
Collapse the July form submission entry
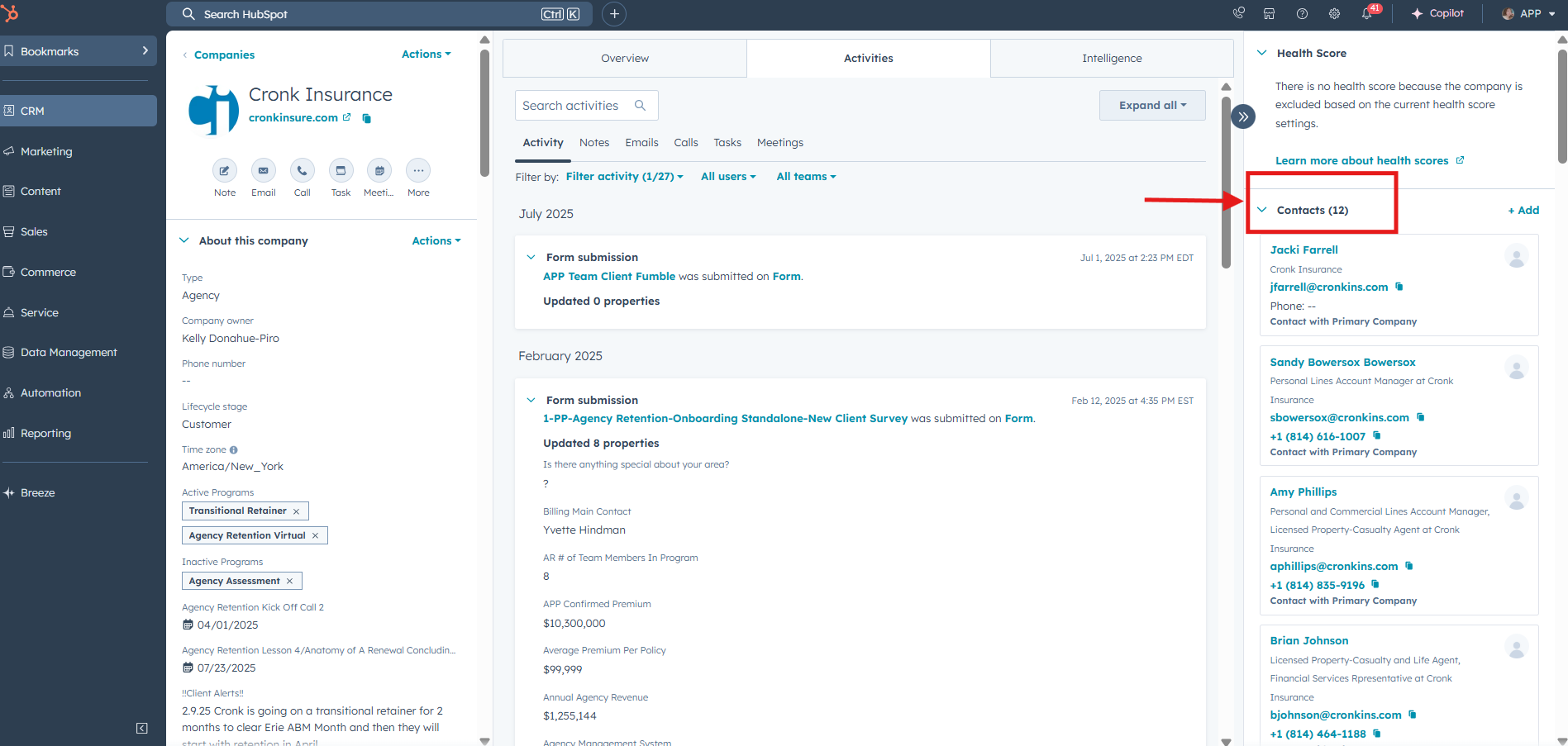click(531, 257)
